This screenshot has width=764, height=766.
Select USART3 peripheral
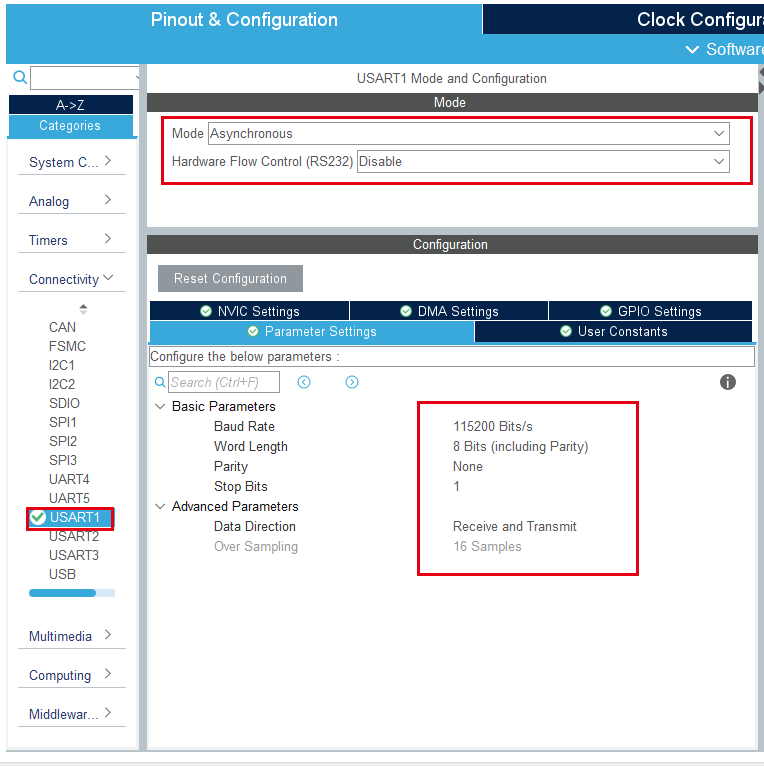tap(74, 555)
